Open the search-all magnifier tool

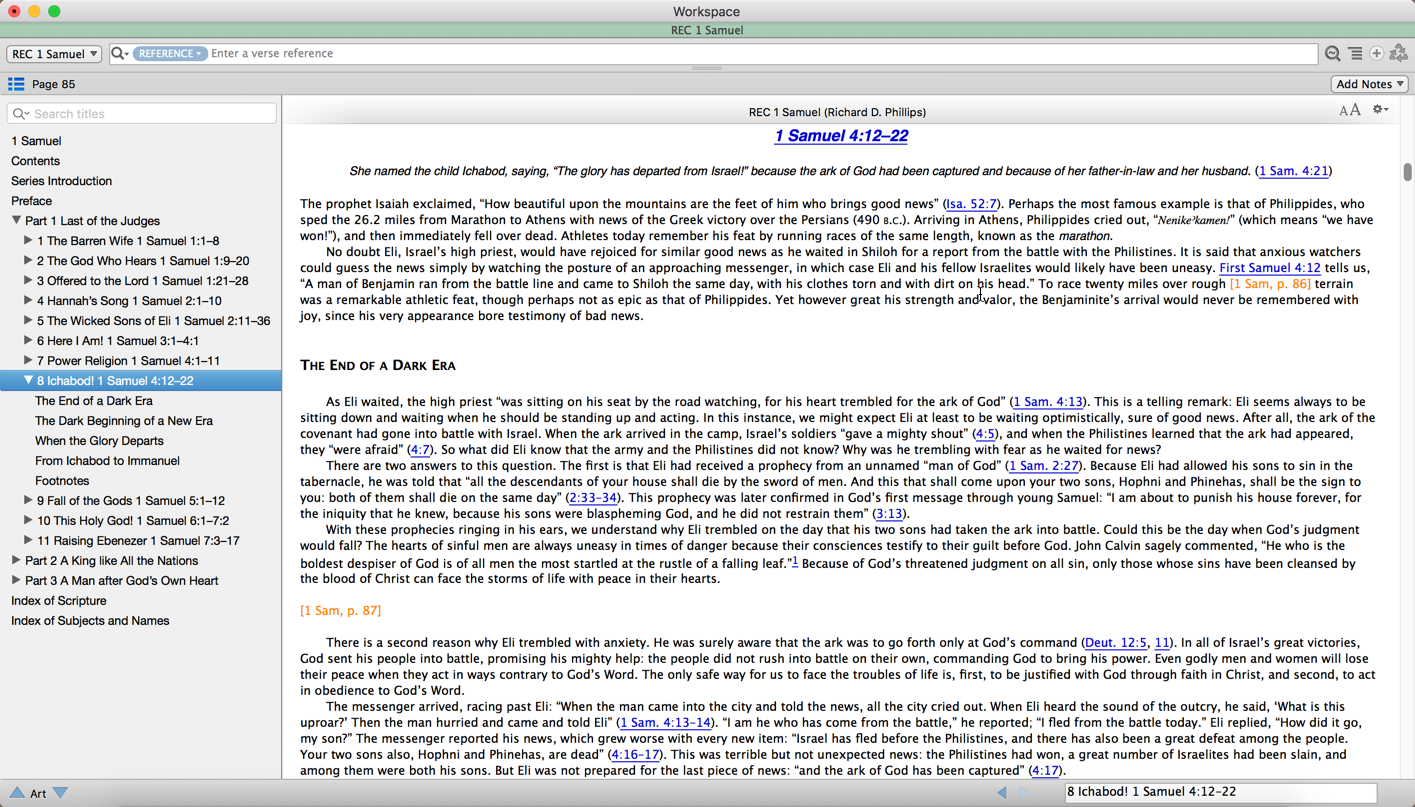click(x=1333, y=53)
